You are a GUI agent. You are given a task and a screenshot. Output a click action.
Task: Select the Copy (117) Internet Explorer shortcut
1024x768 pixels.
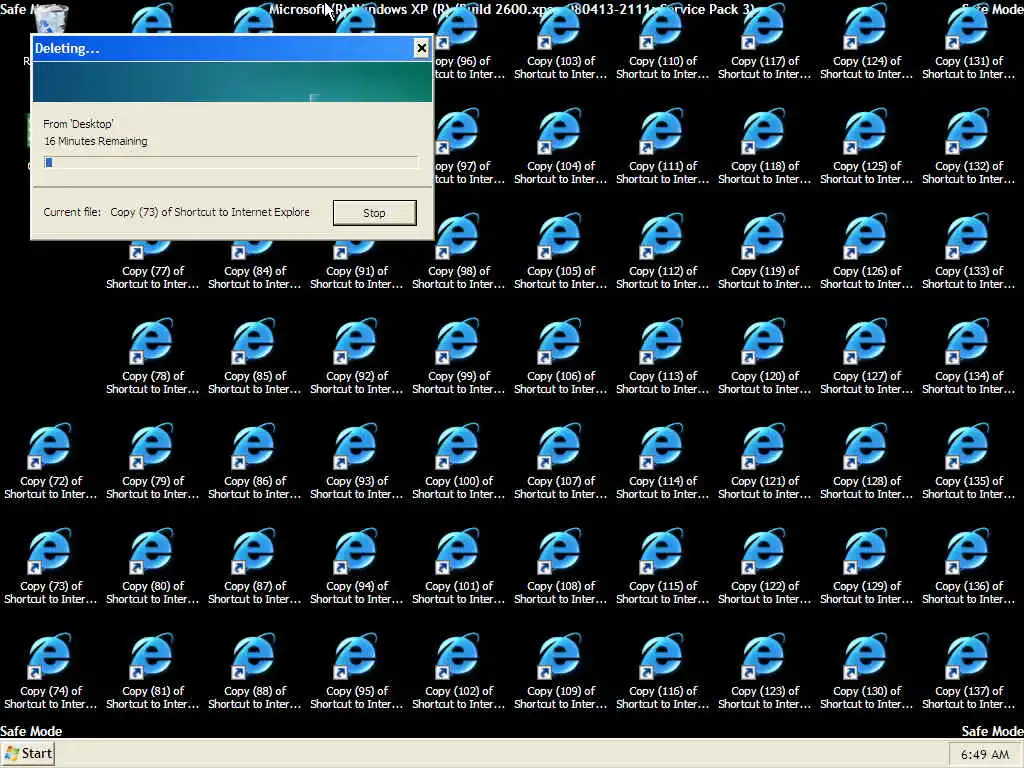click(x=764, y=42)
